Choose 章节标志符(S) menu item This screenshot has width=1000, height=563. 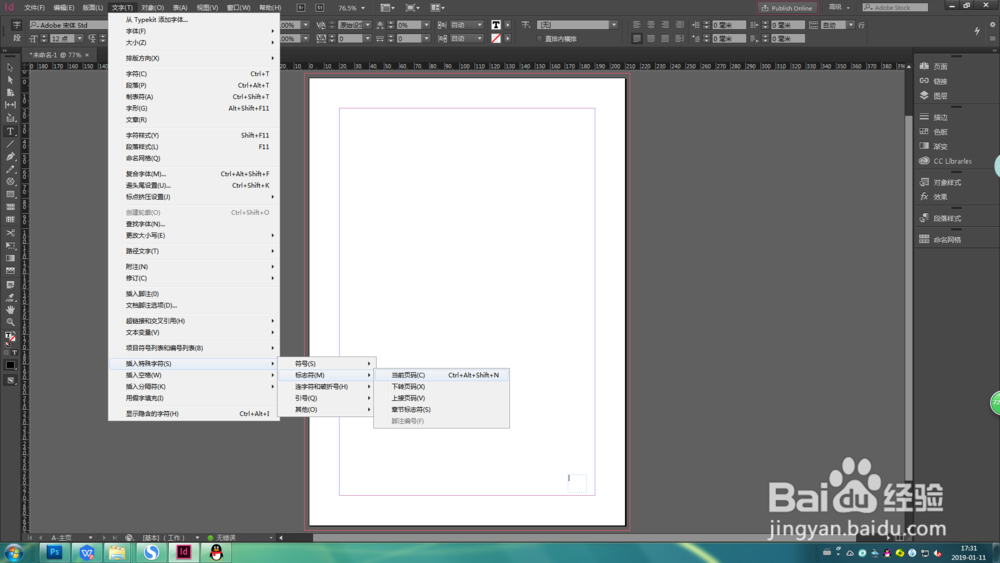tap(441, 410)
